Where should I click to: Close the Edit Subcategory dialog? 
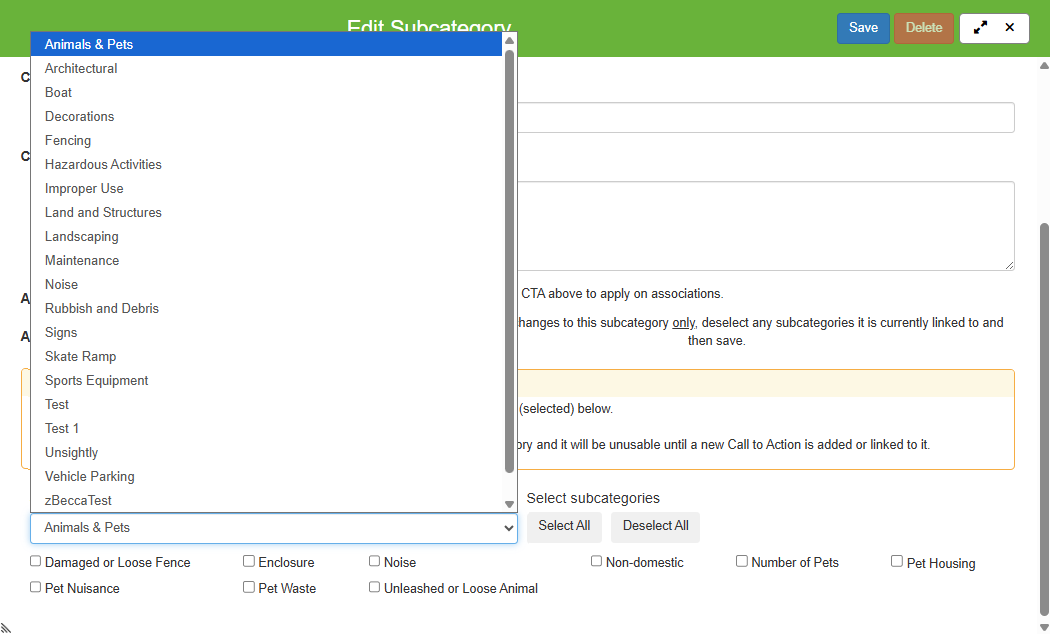(1009, 28)
